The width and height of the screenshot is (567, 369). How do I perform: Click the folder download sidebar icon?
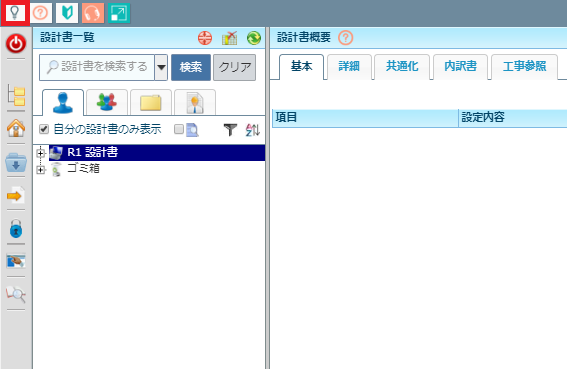coord(16,162)
